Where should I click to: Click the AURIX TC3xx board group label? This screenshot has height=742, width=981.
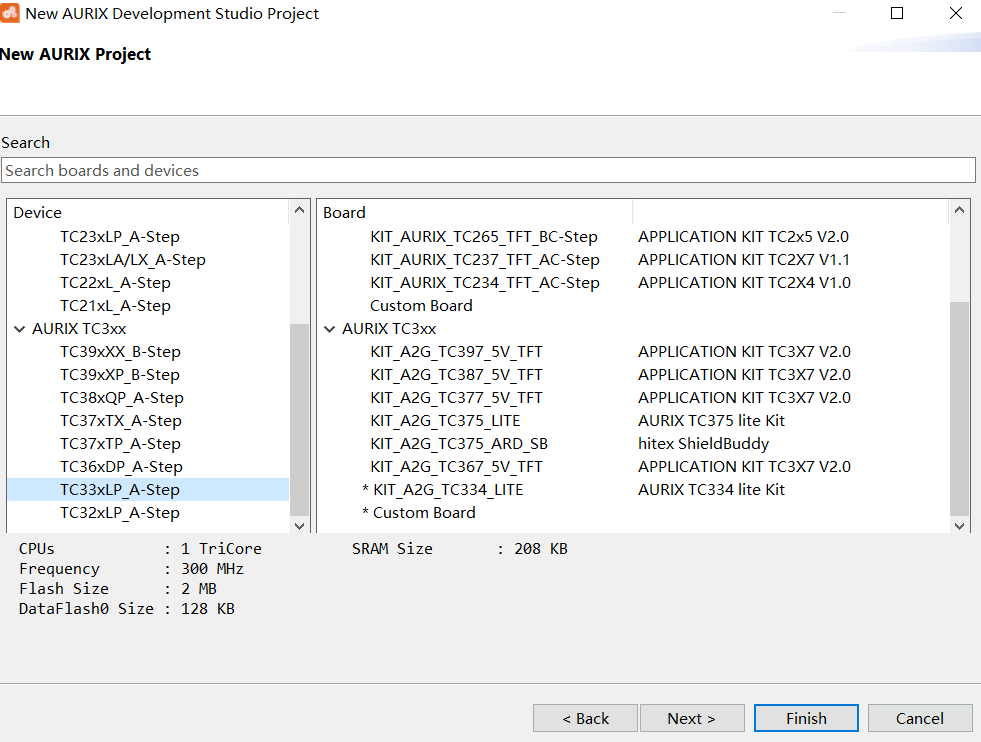click(389, 329)
